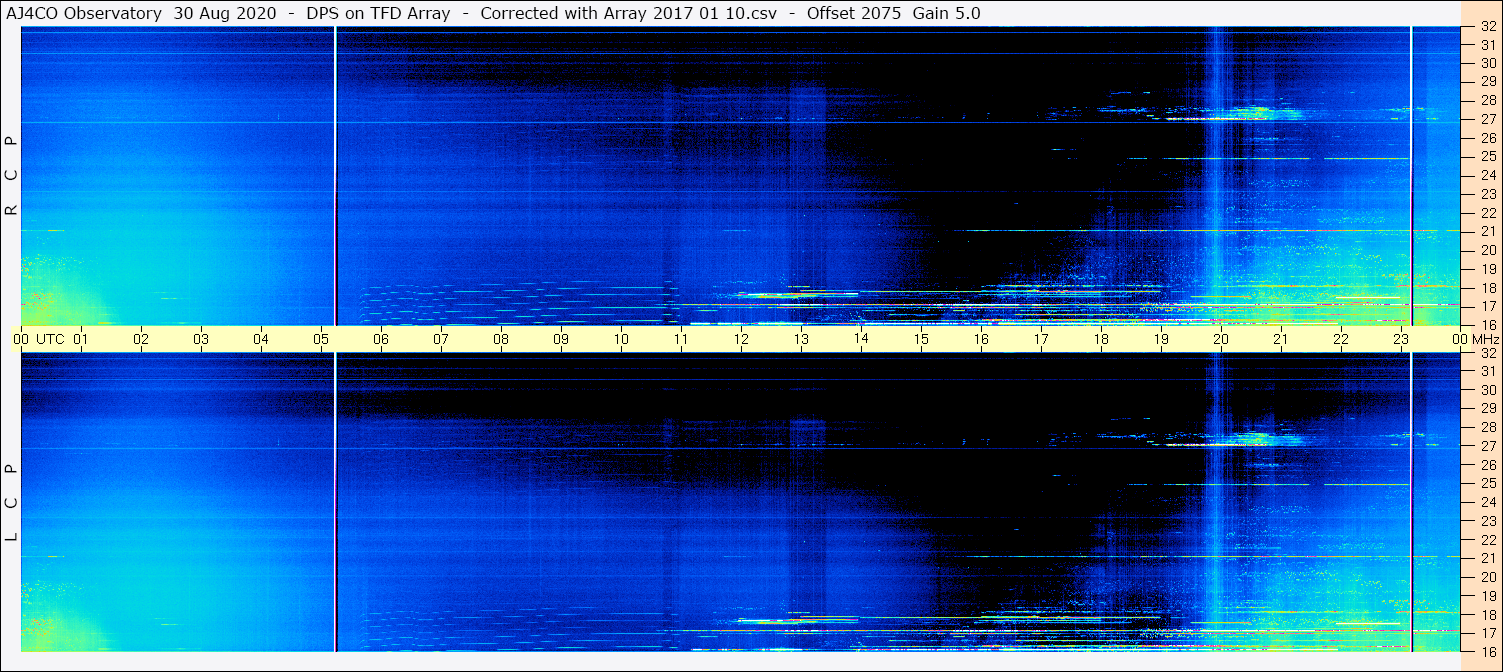Click 19 on the LCP panel frequency scale
Image resolution: width=1503 pixels, height=672 pixels.
tap(1487, 596)
